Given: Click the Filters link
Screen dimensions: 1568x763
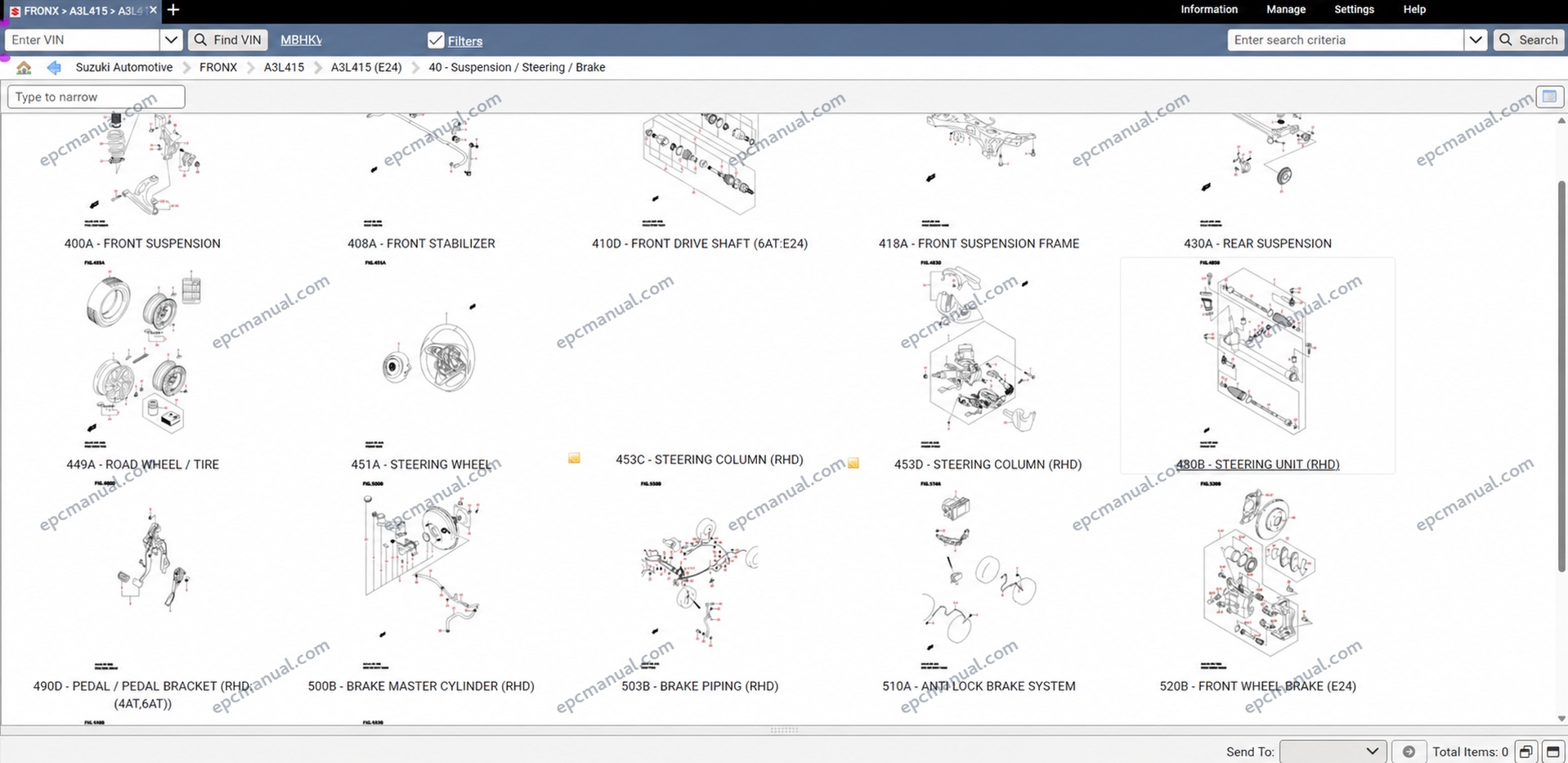Looking at the screenshot, I should [465, 41].
